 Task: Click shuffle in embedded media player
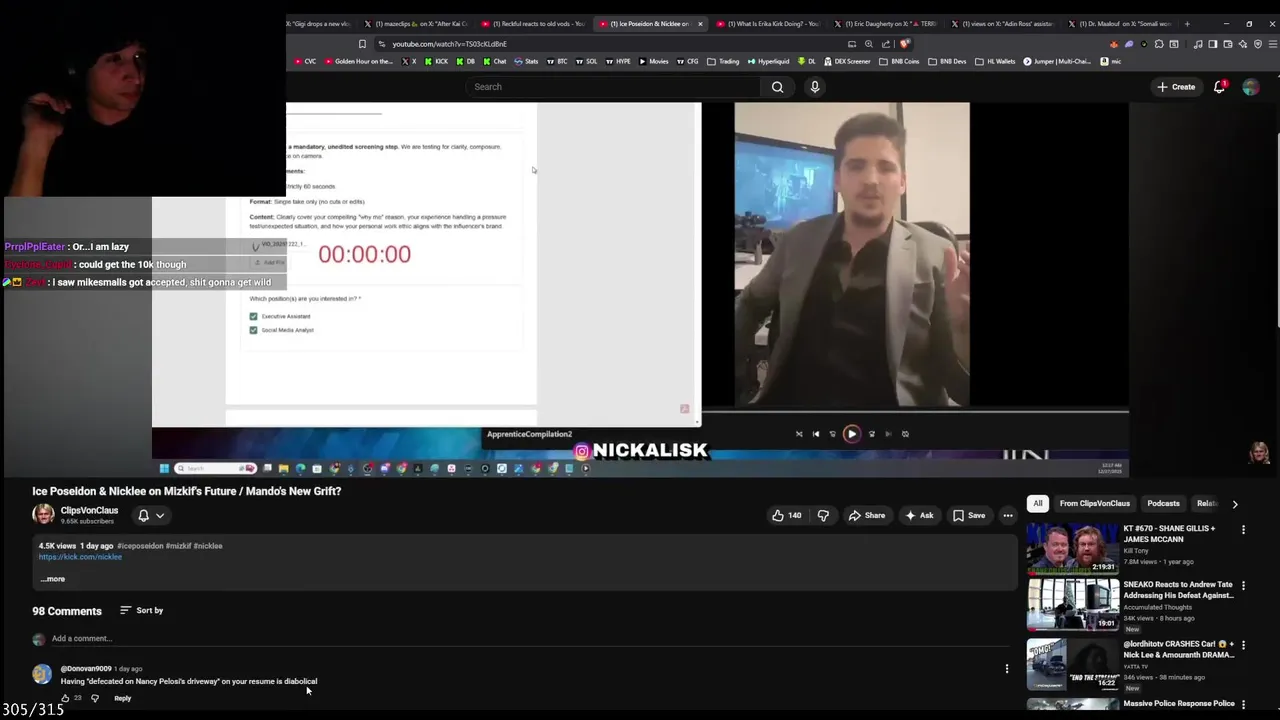(798, 434)
